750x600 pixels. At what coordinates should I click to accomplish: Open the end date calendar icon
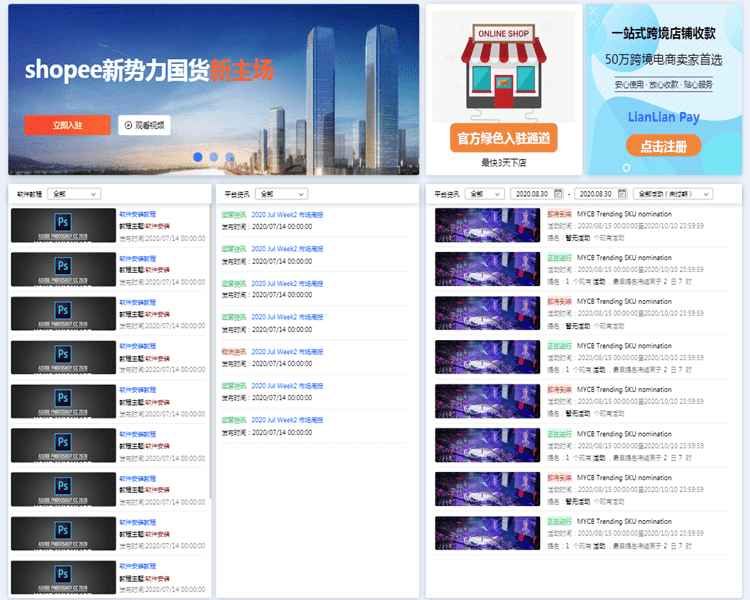pyautogui.click(x=622, y=194)
